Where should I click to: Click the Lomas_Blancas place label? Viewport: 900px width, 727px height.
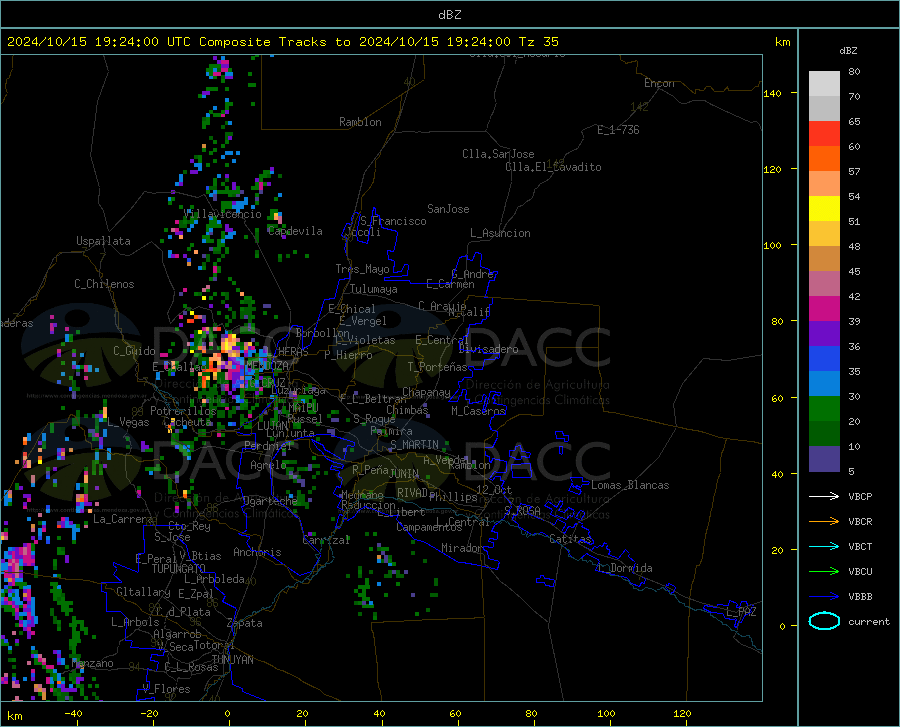630,485
